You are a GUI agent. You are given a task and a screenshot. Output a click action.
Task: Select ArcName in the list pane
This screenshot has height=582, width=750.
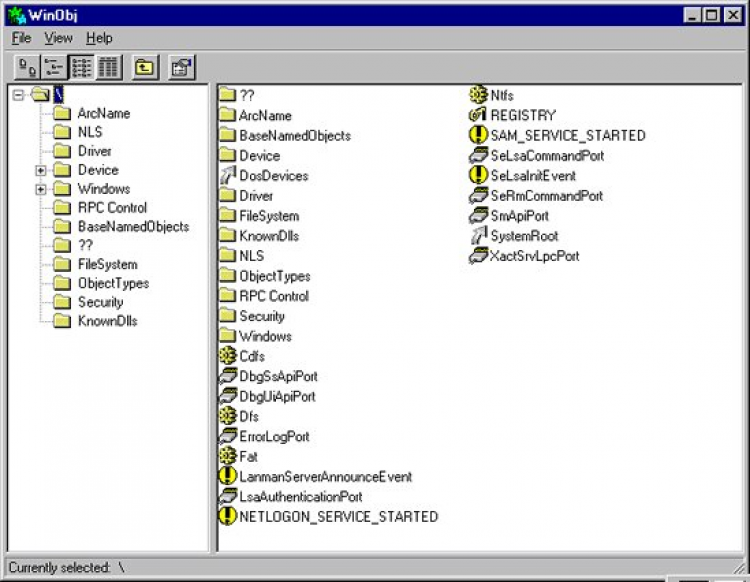[x=265, y=116]
